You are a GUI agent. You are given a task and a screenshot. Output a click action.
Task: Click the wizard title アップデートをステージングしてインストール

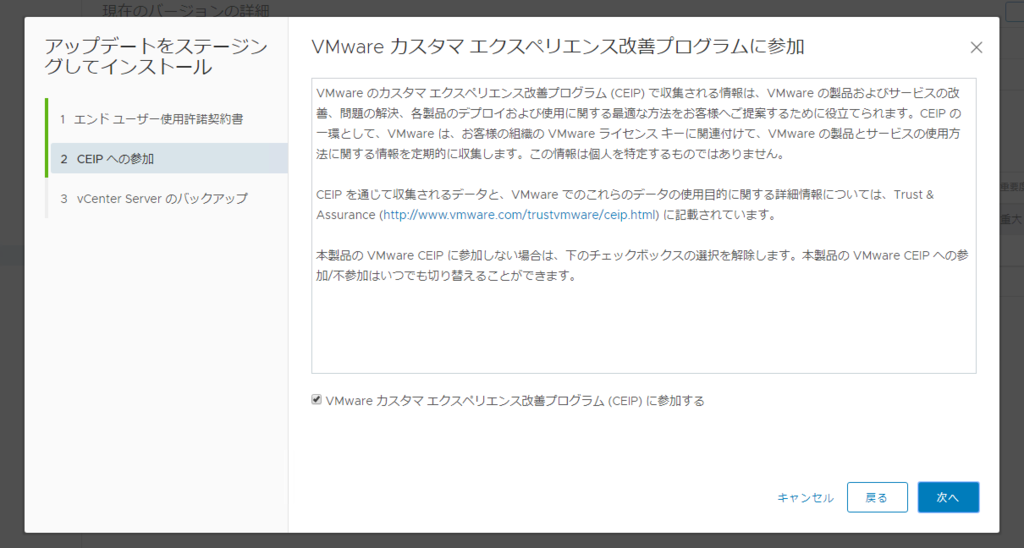(156, 57)
